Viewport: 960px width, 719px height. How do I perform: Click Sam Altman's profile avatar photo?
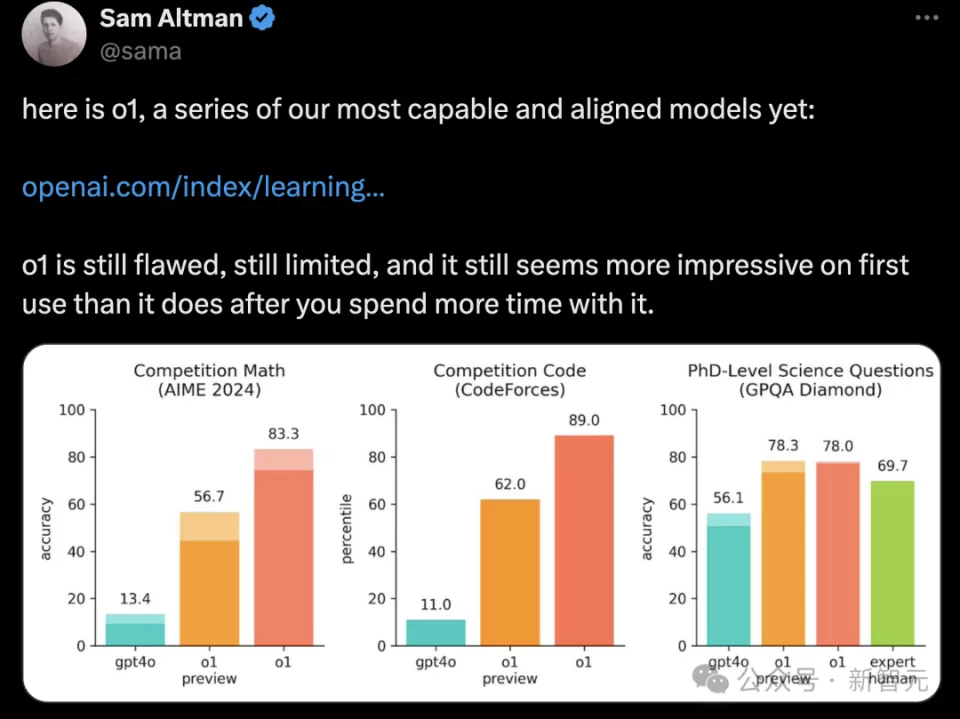[55, 34]
